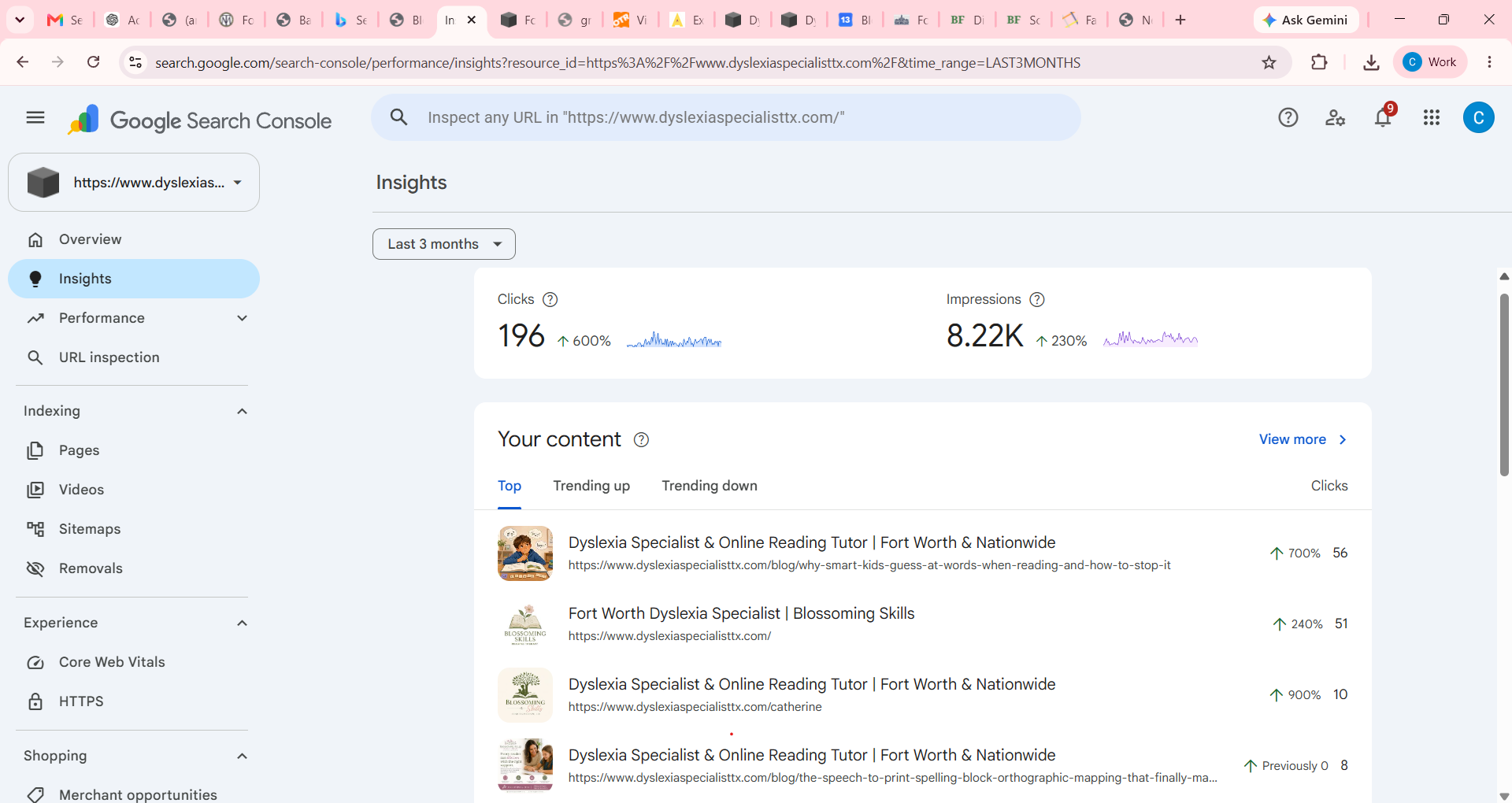
Task: Click the Your content help icon
Action: coord(642,439)
